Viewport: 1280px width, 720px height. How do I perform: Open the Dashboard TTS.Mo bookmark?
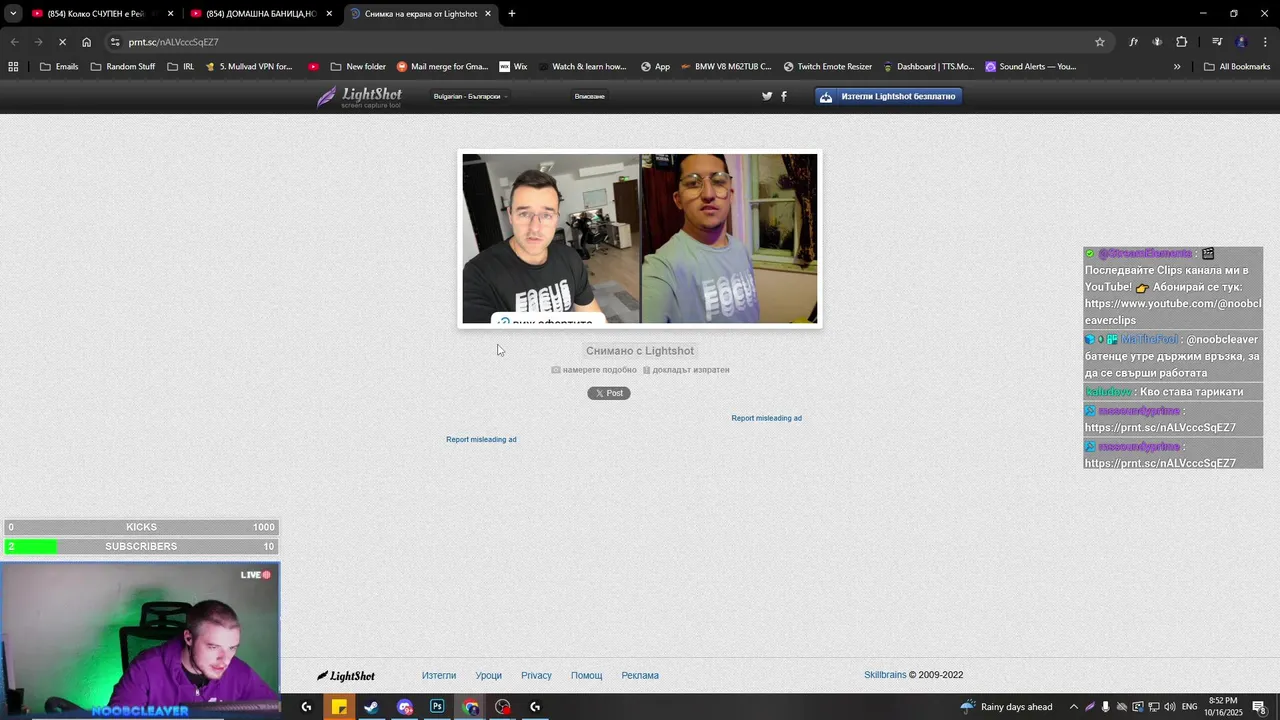tap(928, 67)
